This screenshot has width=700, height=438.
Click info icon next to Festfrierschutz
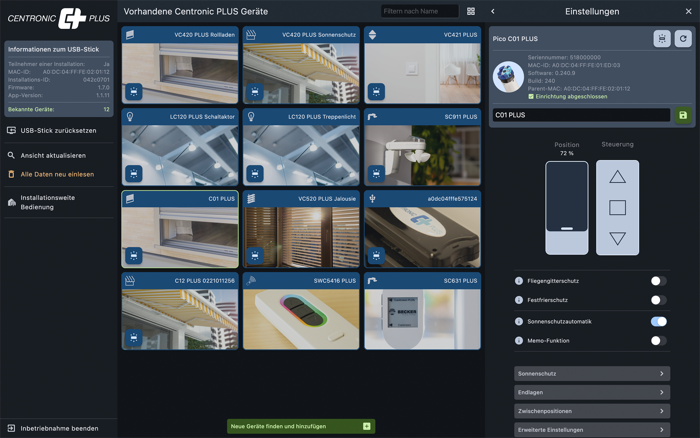point(519,300)
